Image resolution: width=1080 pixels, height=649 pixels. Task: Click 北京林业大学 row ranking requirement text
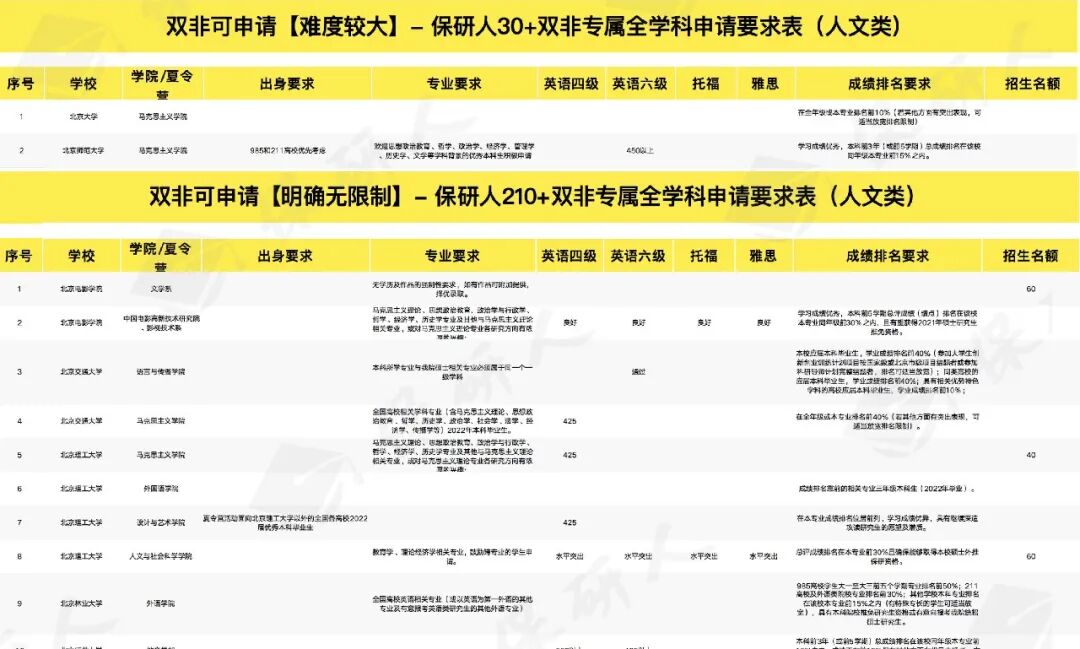click(x=887, y=604)
